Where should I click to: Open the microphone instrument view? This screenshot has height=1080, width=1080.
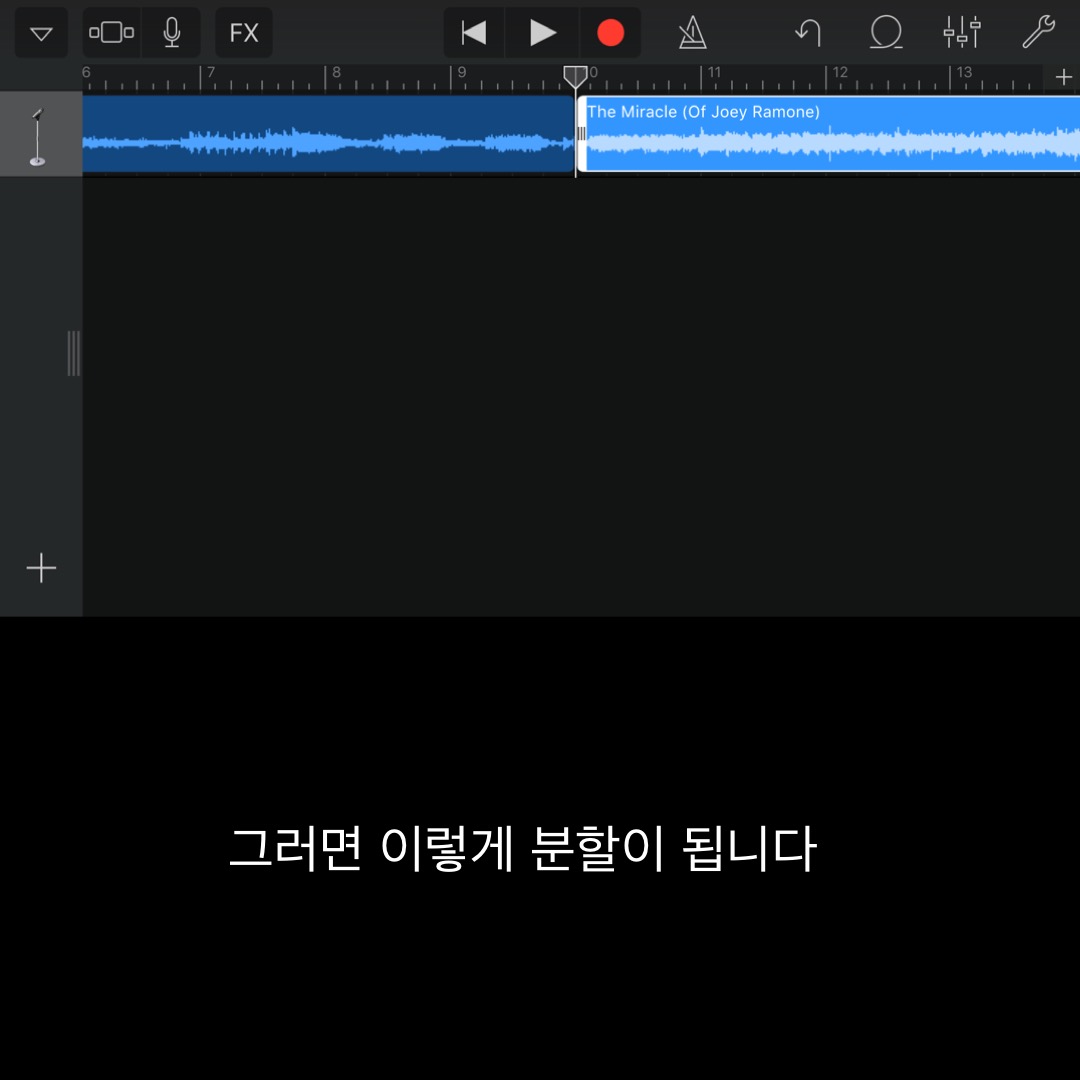[x=172, y=33]
